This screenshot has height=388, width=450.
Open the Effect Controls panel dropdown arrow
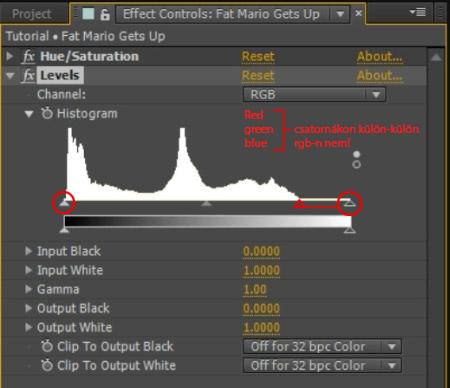tap(340, 14)
